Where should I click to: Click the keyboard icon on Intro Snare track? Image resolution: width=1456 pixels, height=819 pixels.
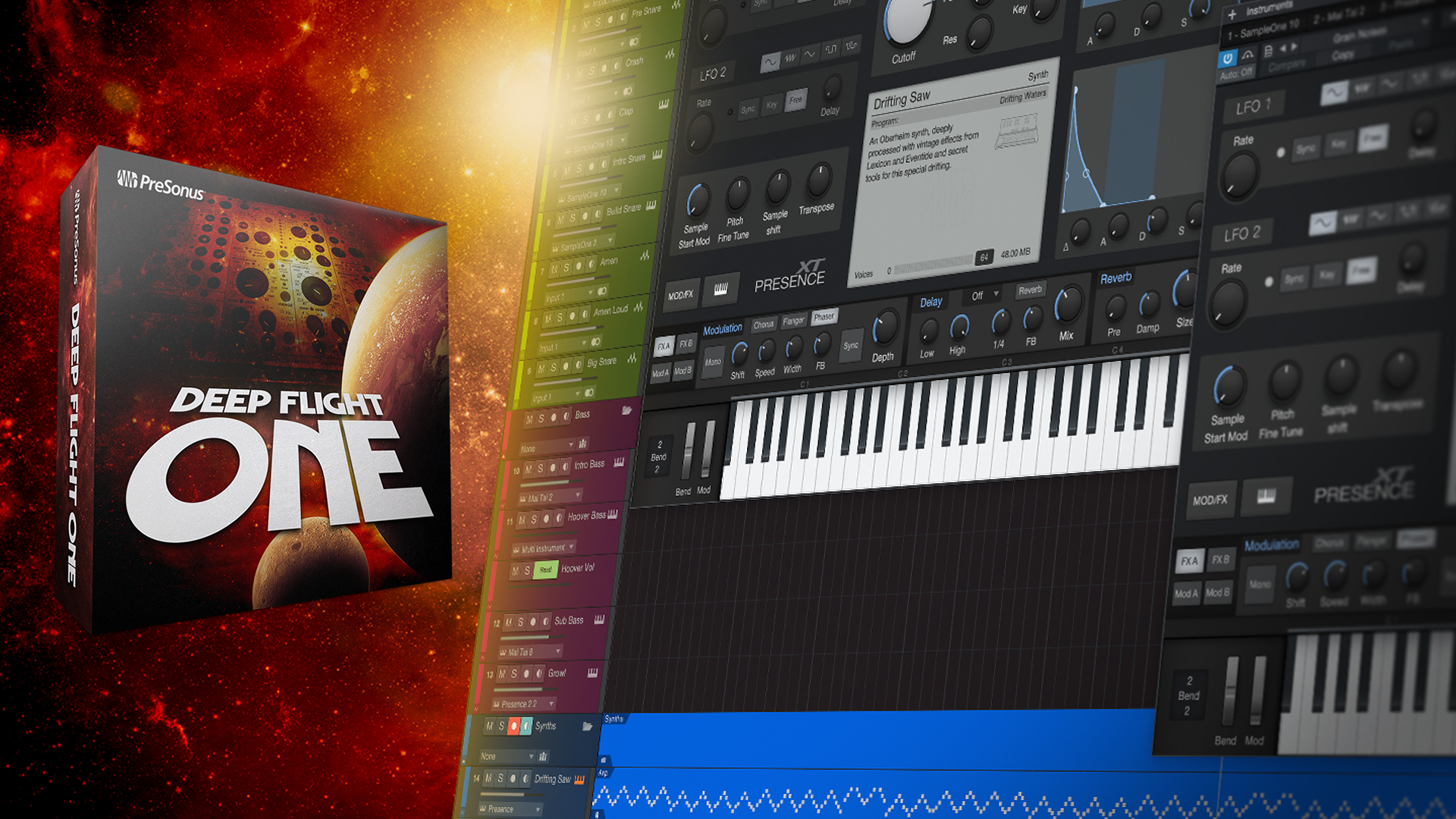pyautogui.click(x=657, y=155)
